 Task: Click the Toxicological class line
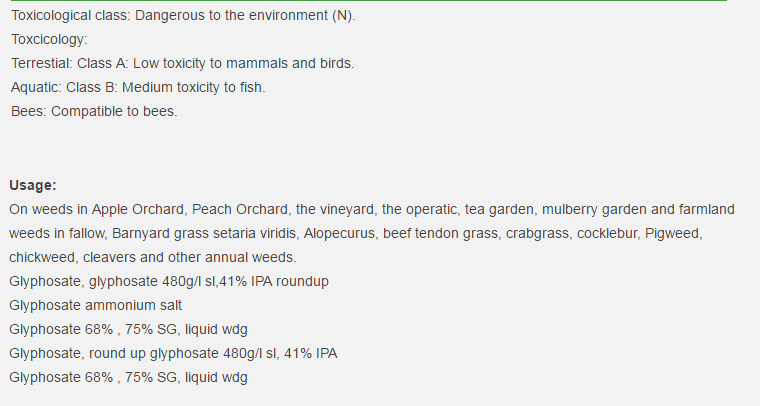pos(183,16)
